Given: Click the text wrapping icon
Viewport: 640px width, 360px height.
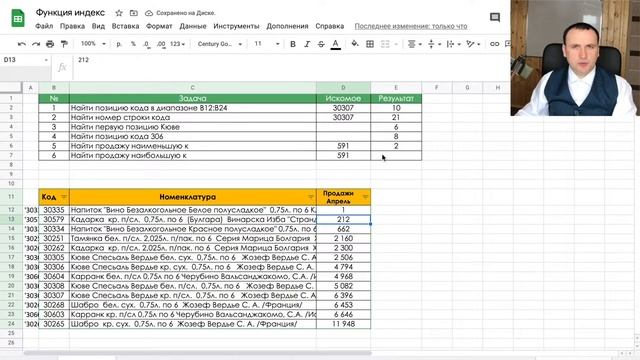Looking at the screenshot, I should click(x=450, y=44).
